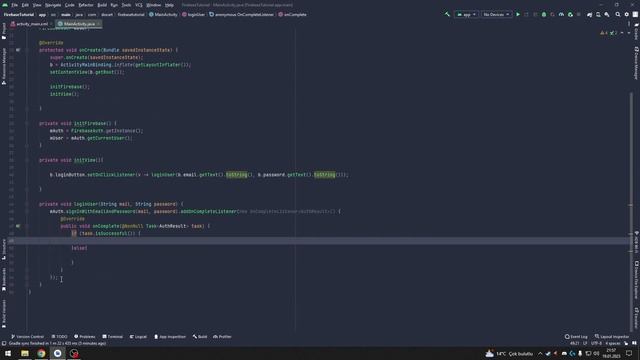
Task: Open No Devices selector dropdown
Action: [x=496, y=14]
